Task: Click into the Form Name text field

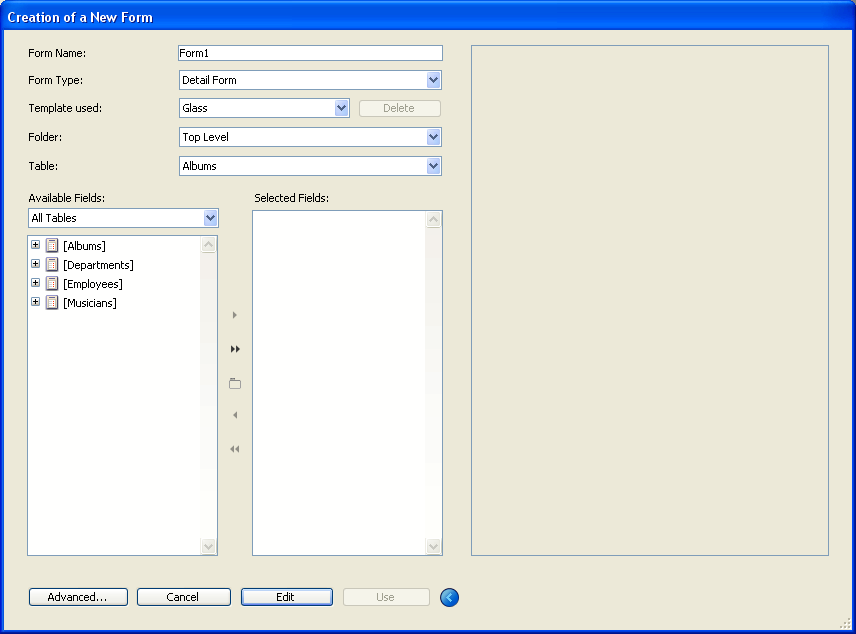Action: coord(310,53)
